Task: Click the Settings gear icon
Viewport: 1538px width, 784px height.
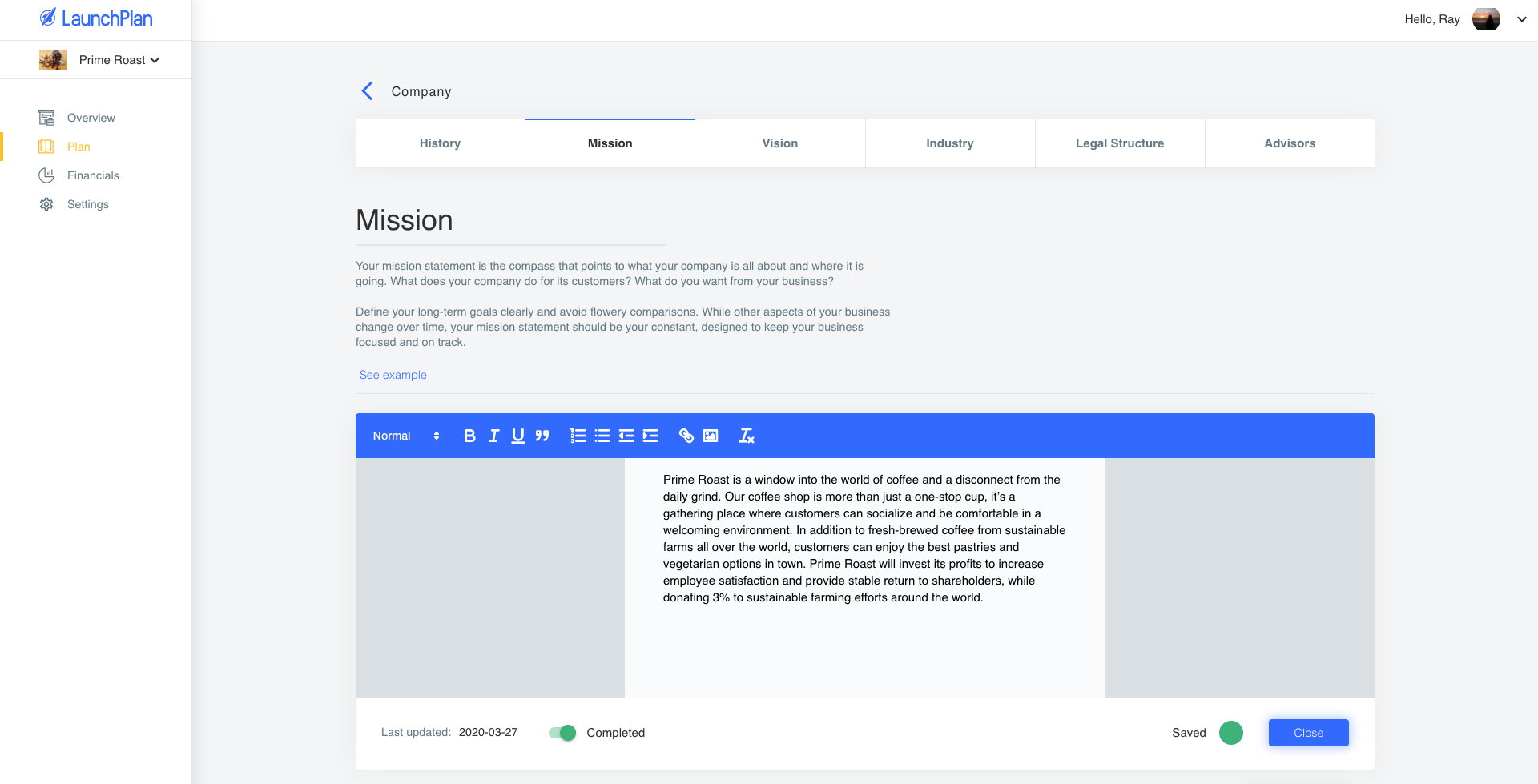Action: pos(46,204)
